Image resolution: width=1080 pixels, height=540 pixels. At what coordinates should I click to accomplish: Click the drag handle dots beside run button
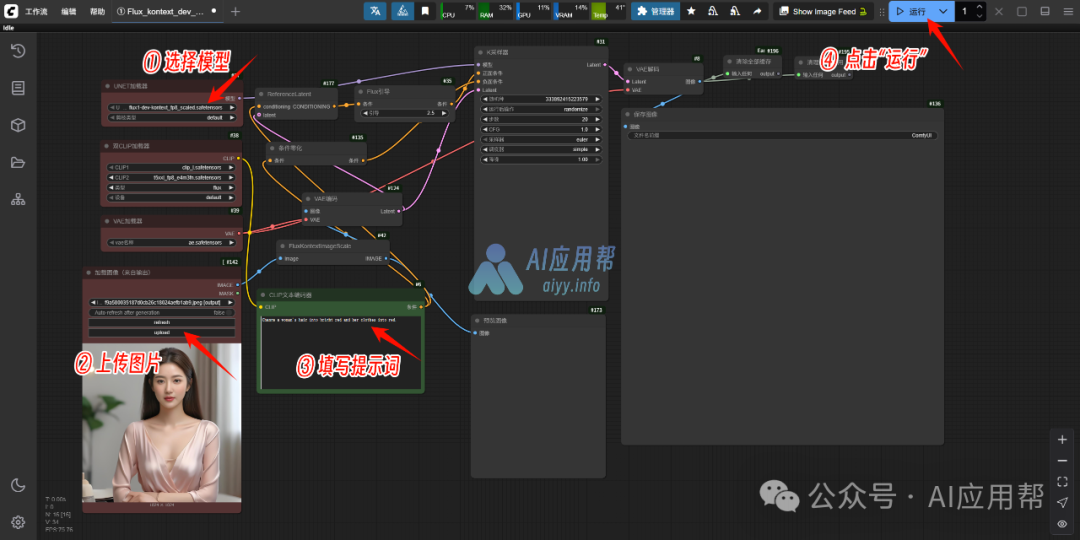point(882,12)
